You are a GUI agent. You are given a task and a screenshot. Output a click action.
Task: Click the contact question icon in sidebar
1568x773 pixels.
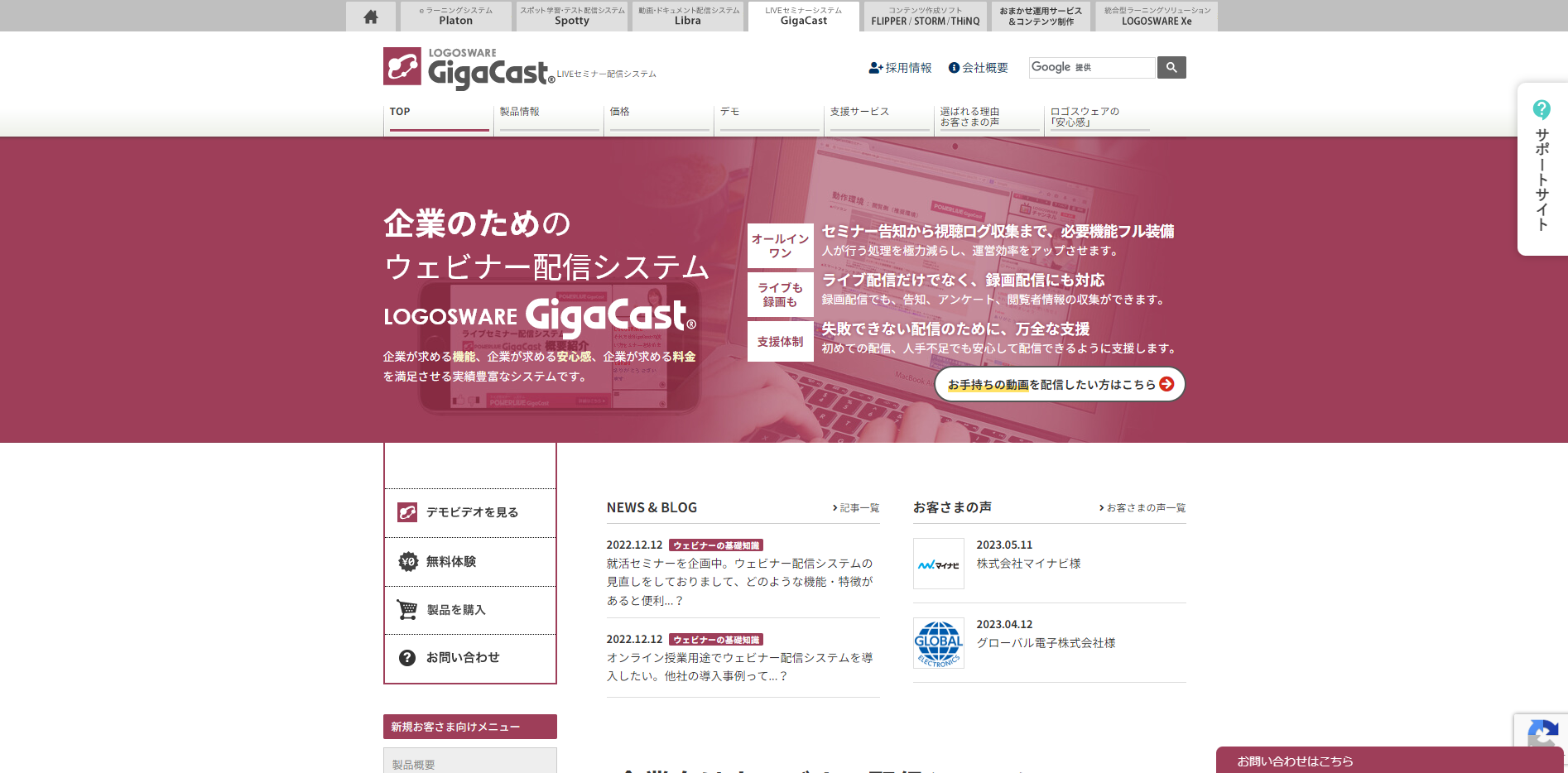point(407,658)
